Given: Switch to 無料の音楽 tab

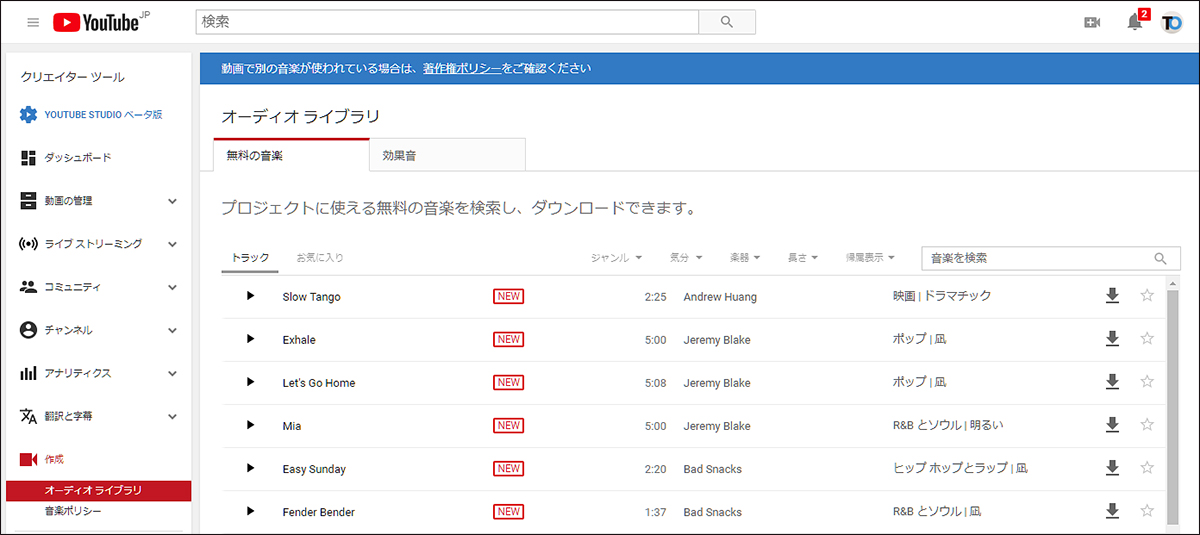Looking at the screenshot, I should point(292,155).
